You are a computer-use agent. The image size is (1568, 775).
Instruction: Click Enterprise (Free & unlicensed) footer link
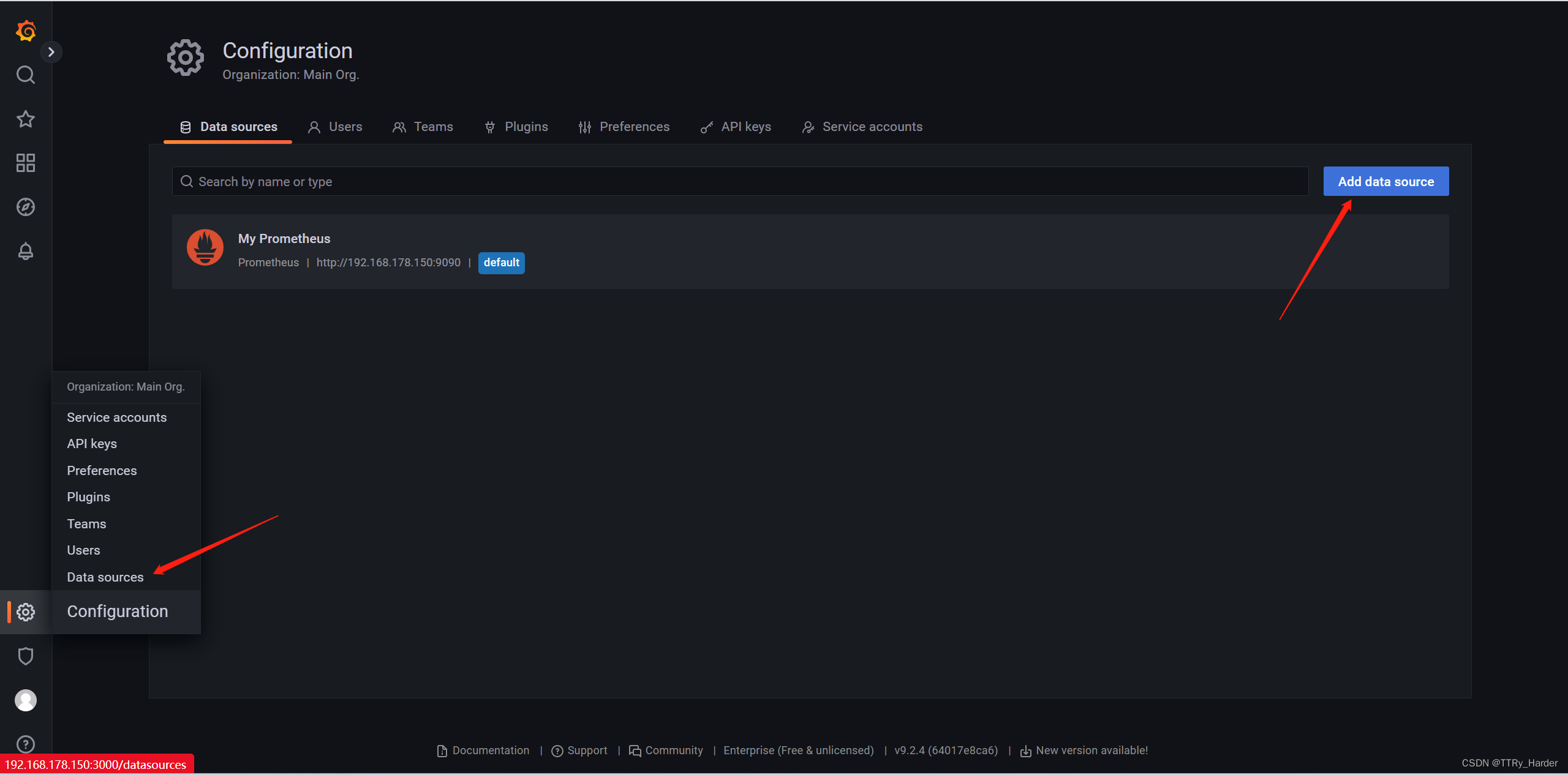799,751
